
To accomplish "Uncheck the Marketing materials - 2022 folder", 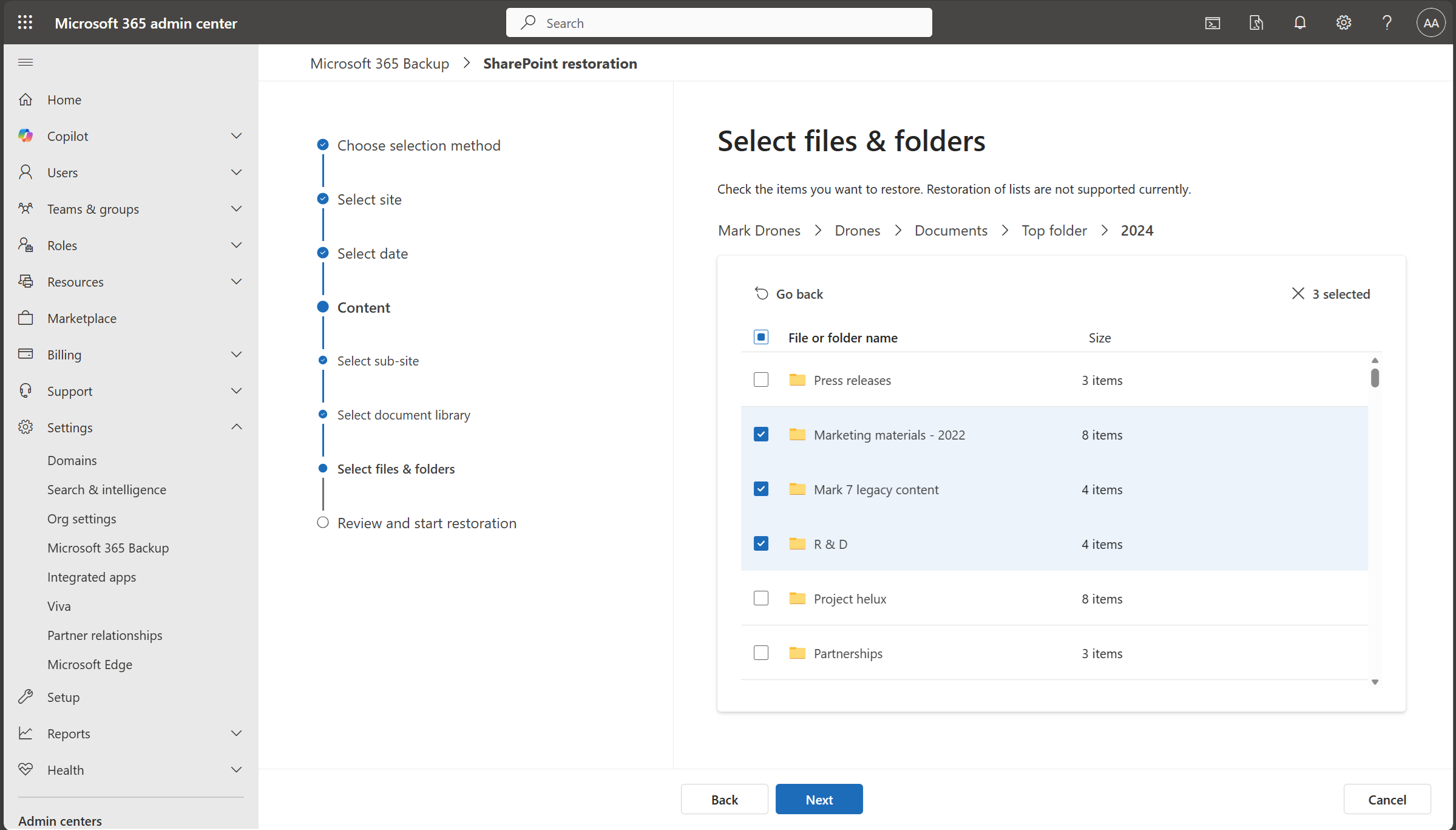I will [x=760, y=434].
